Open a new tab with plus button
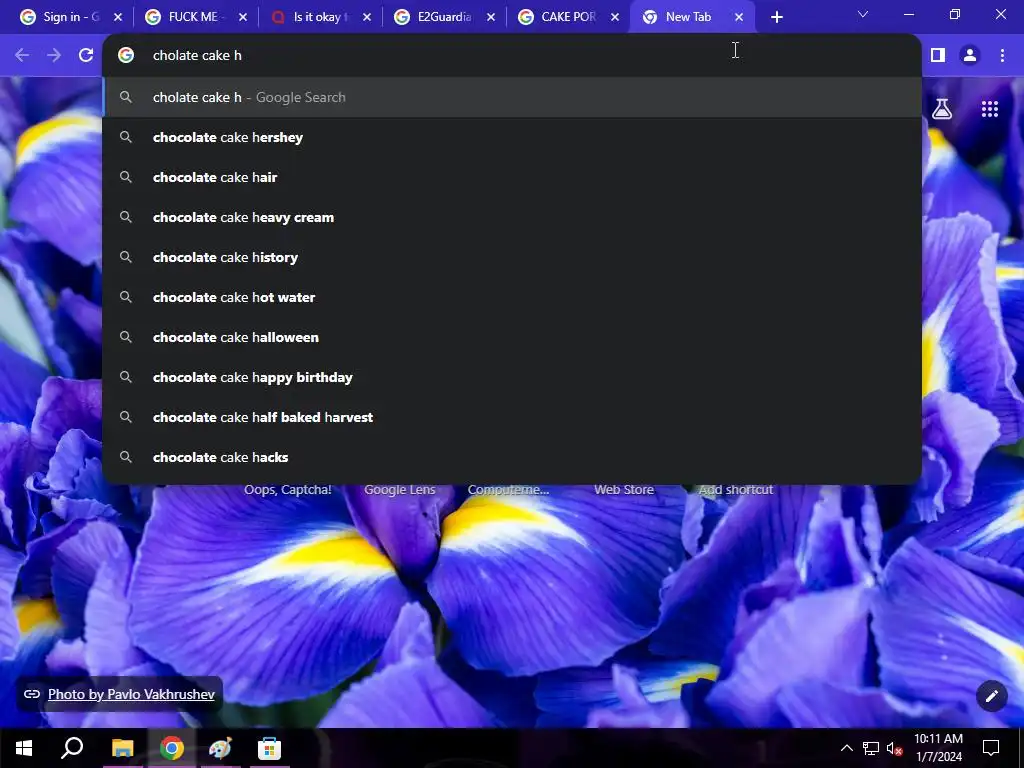Screen dimensions: 1024x768 pos(776,17)
